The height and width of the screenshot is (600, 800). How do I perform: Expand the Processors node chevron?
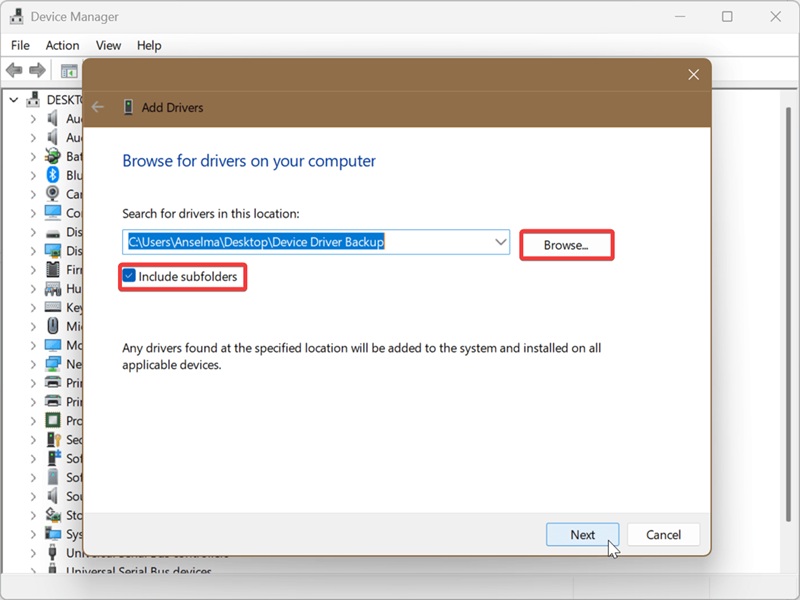tap(33, 421)
